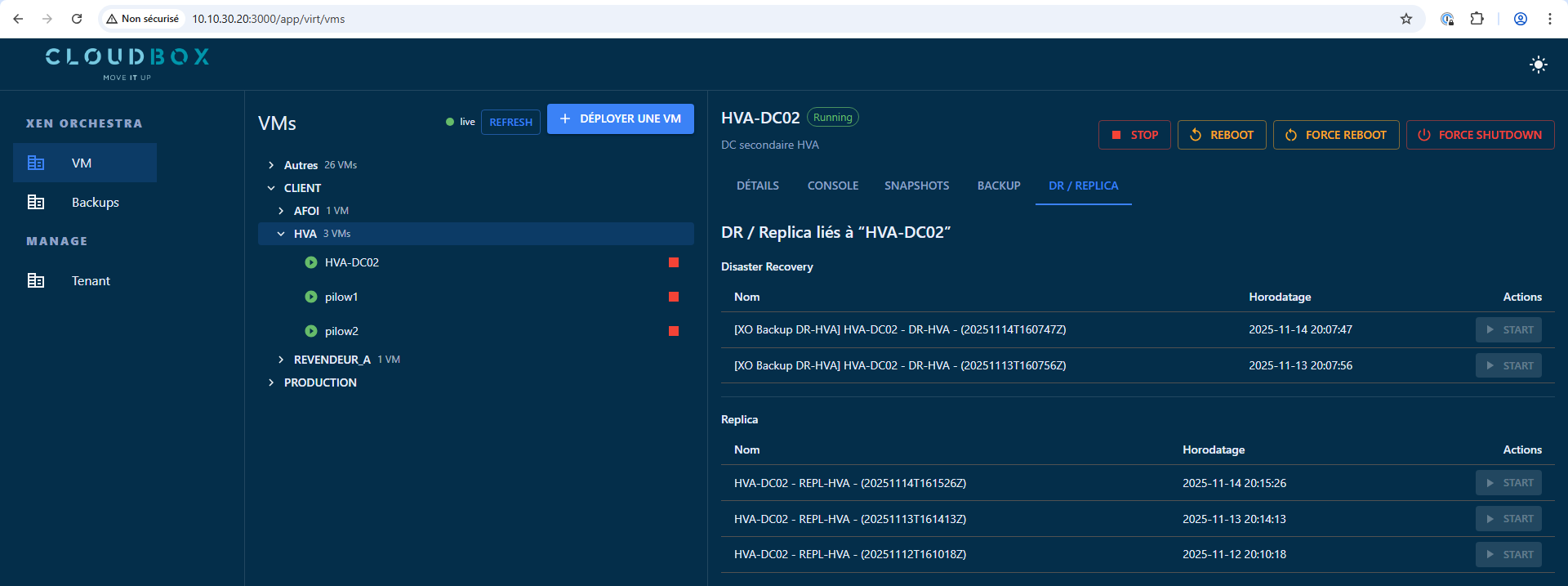Viewport: 1568px width, 586px height.
Task: Open Tenant via its sidebar icon
Action: click(x=36, y=280)
